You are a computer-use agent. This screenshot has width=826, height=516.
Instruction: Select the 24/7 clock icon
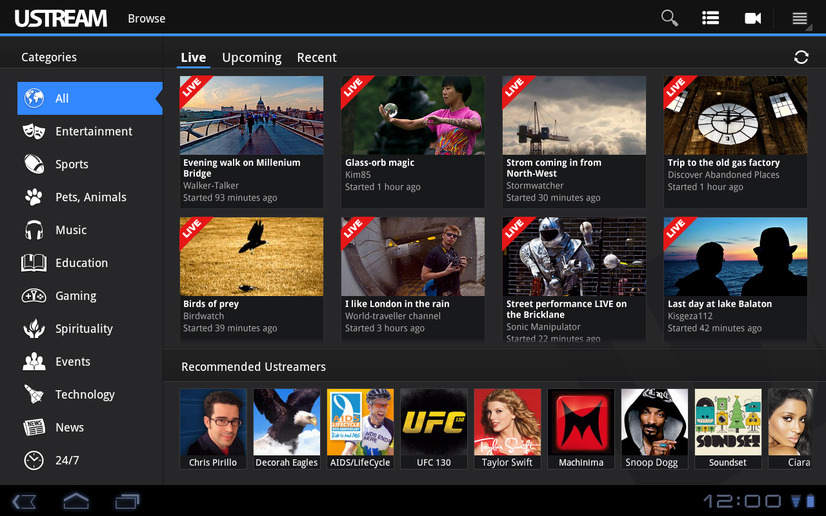tap(34, 460)
